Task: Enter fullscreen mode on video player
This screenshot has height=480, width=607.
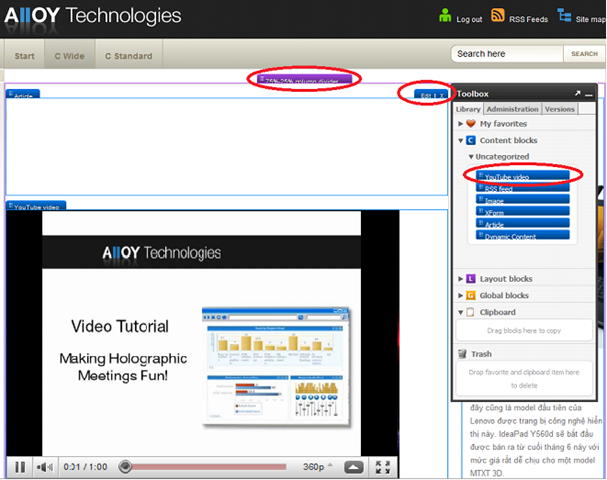Action: [x=382, y=466]
